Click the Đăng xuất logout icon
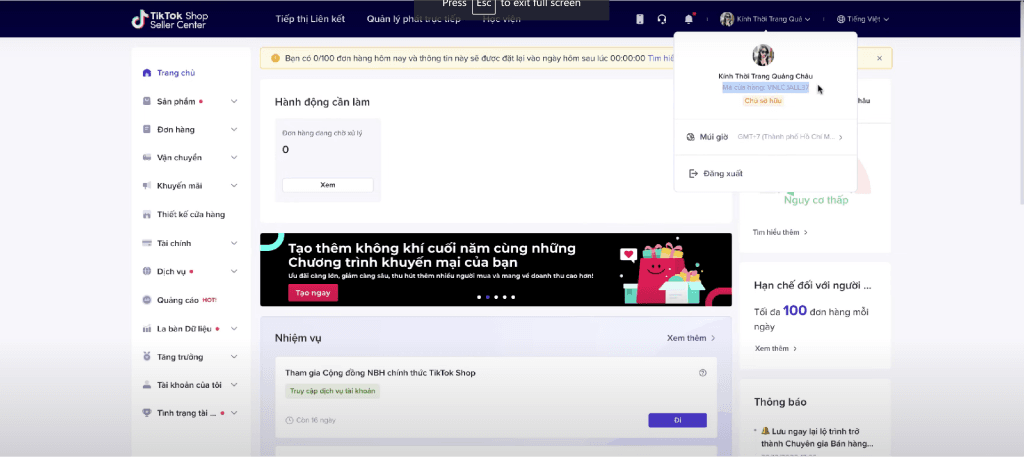The width and height of the screenshot is (1024, 457). click(691, 174)
